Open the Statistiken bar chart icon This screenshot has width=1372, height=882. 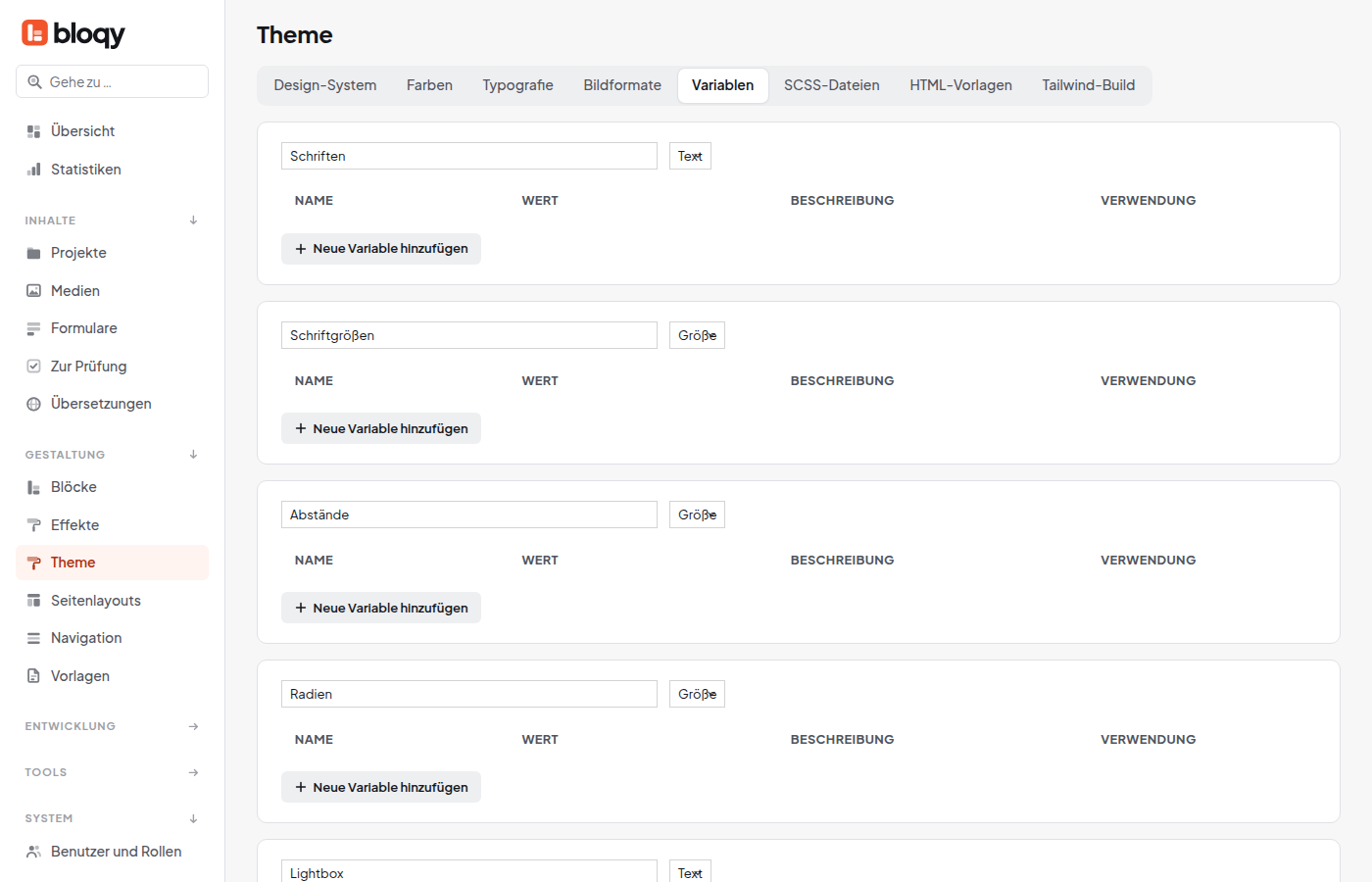point(33,170)
